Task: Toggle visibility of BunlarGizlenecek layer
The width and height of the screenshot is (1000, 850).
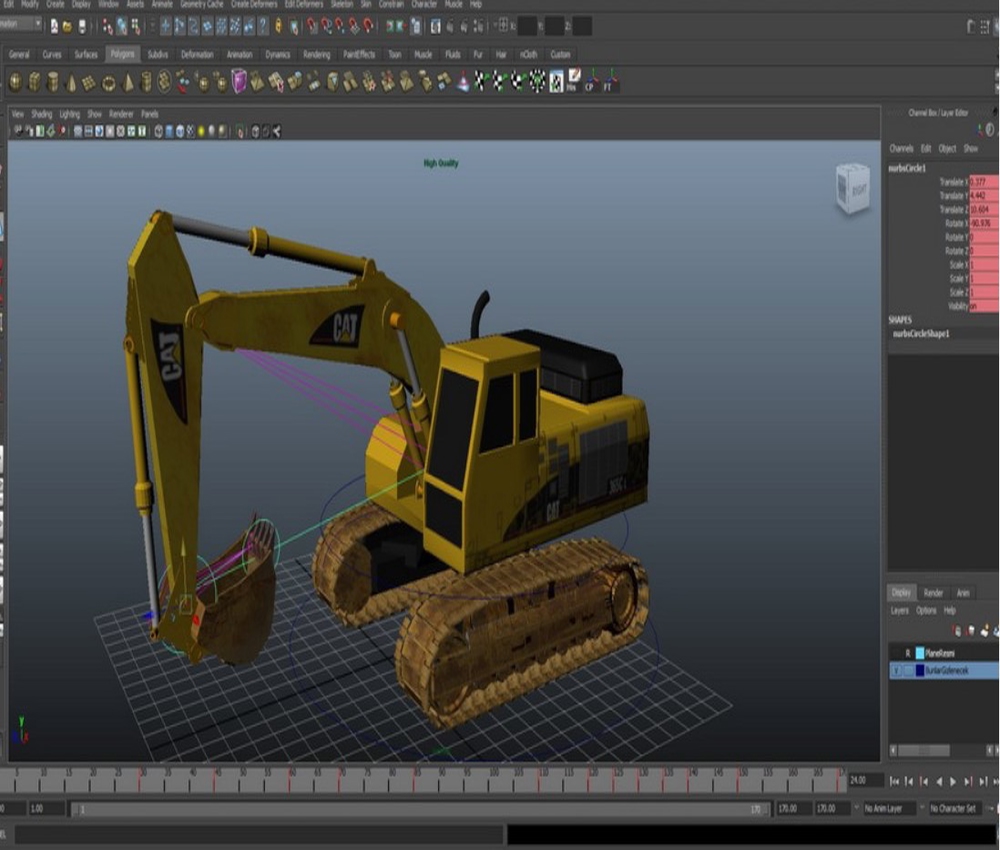Action: click(896, 671)
